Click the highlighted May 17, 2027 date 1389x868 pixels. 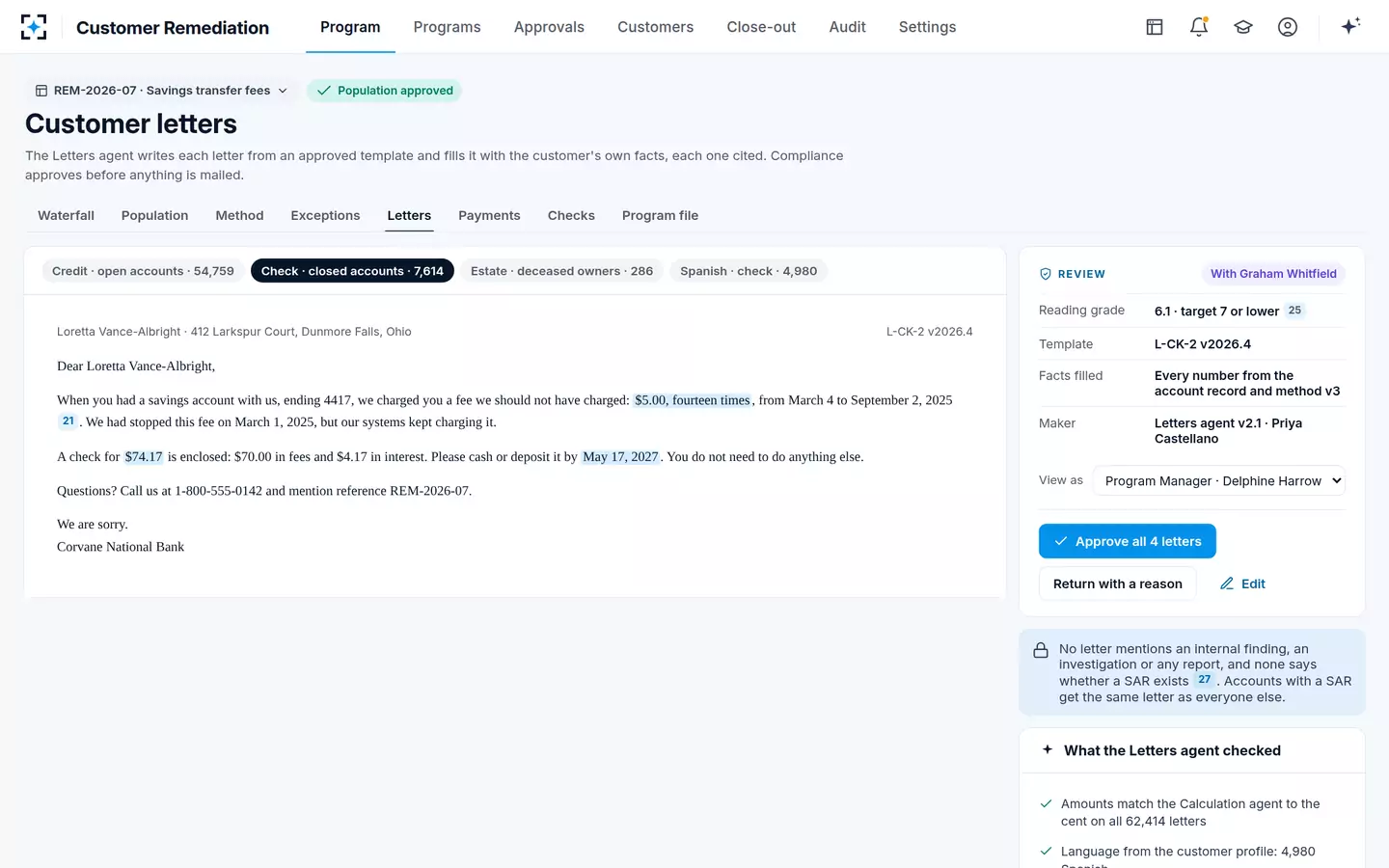tap(620, 457)
